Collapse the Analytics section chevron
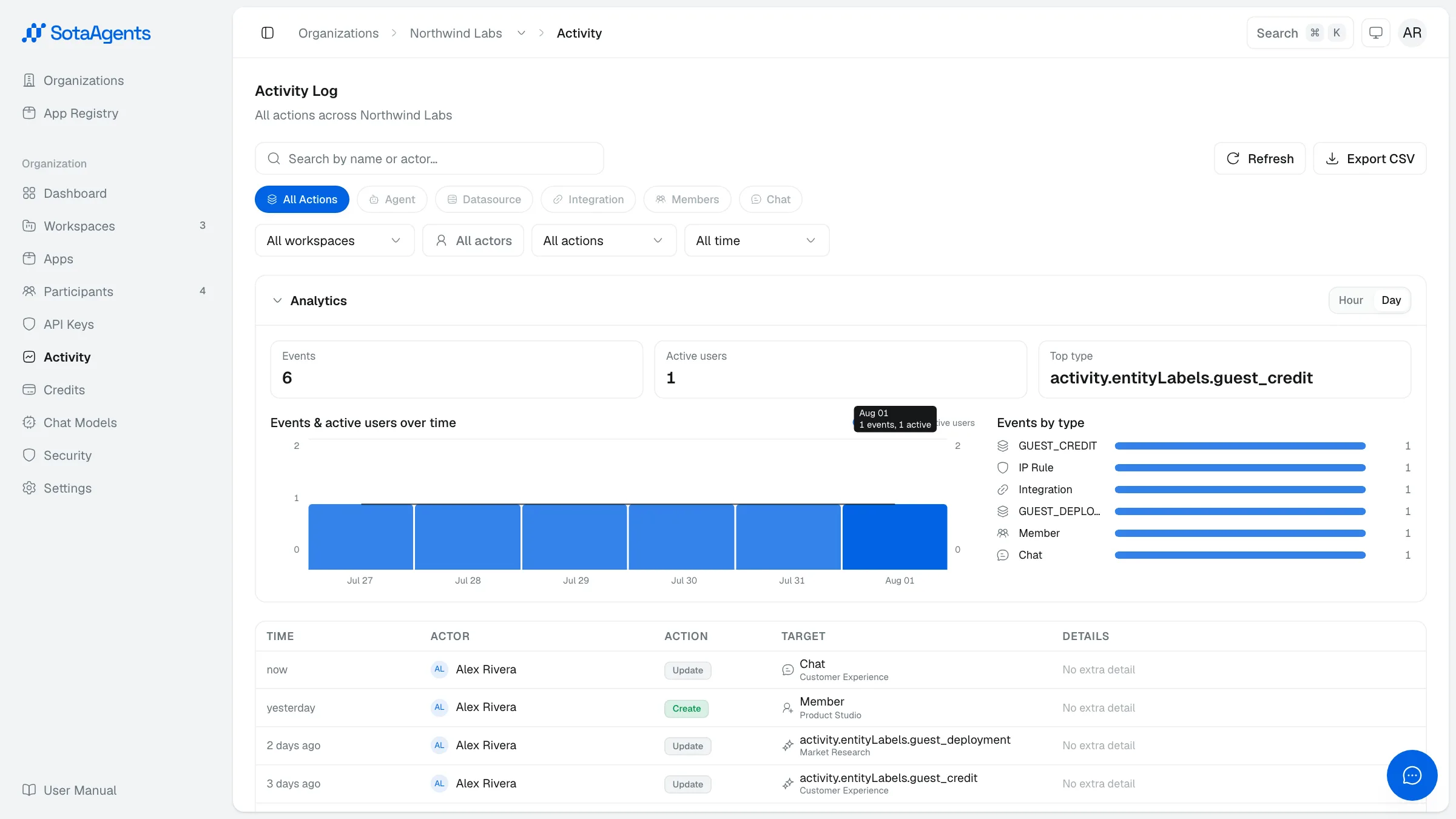1456x819 pixels. click(x=277, y=300)
